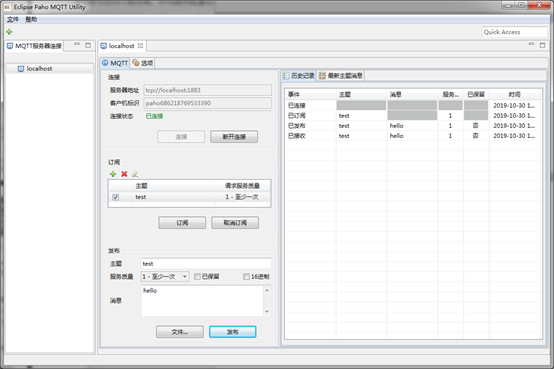Enable the 16进制 hex checkbox
554x369 pixels.
pos(246,276)
